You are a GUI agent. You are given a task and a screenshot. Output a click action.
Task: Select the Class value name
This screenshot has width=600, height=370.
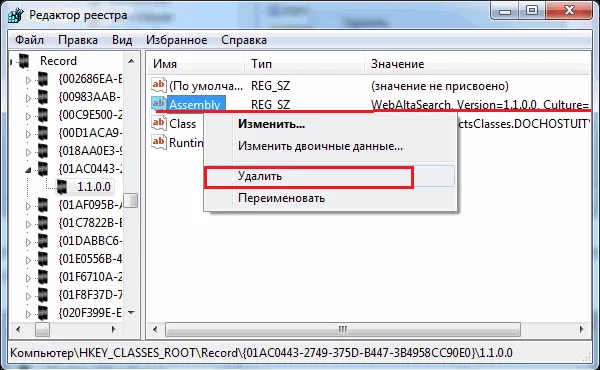tap(183, 124)
